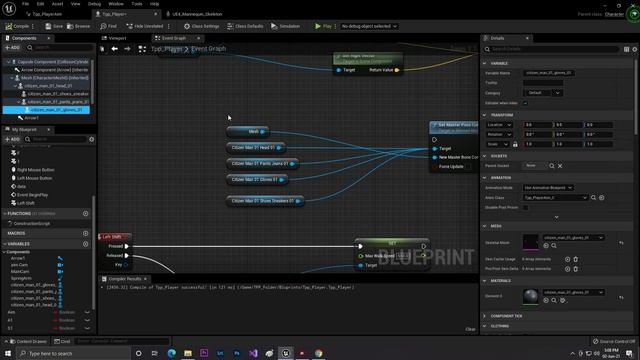Open Anim Class dropdown
The height and width of the screenshot is (360, 640).
555,198
